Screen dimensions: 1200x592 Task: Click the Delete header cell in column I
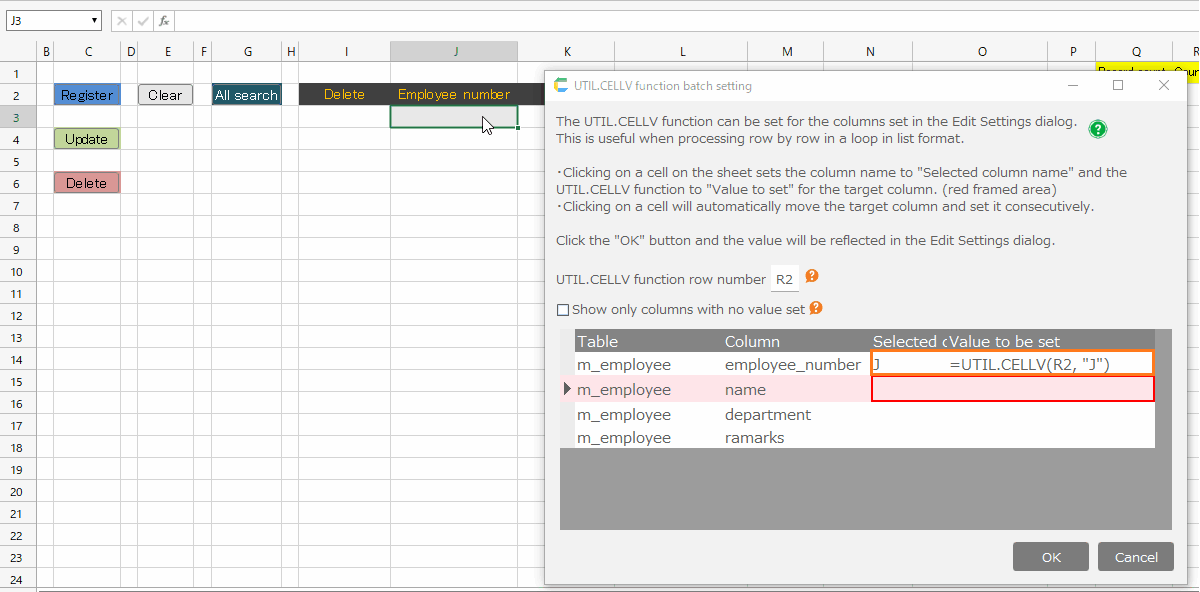click(x=344, y=94)
